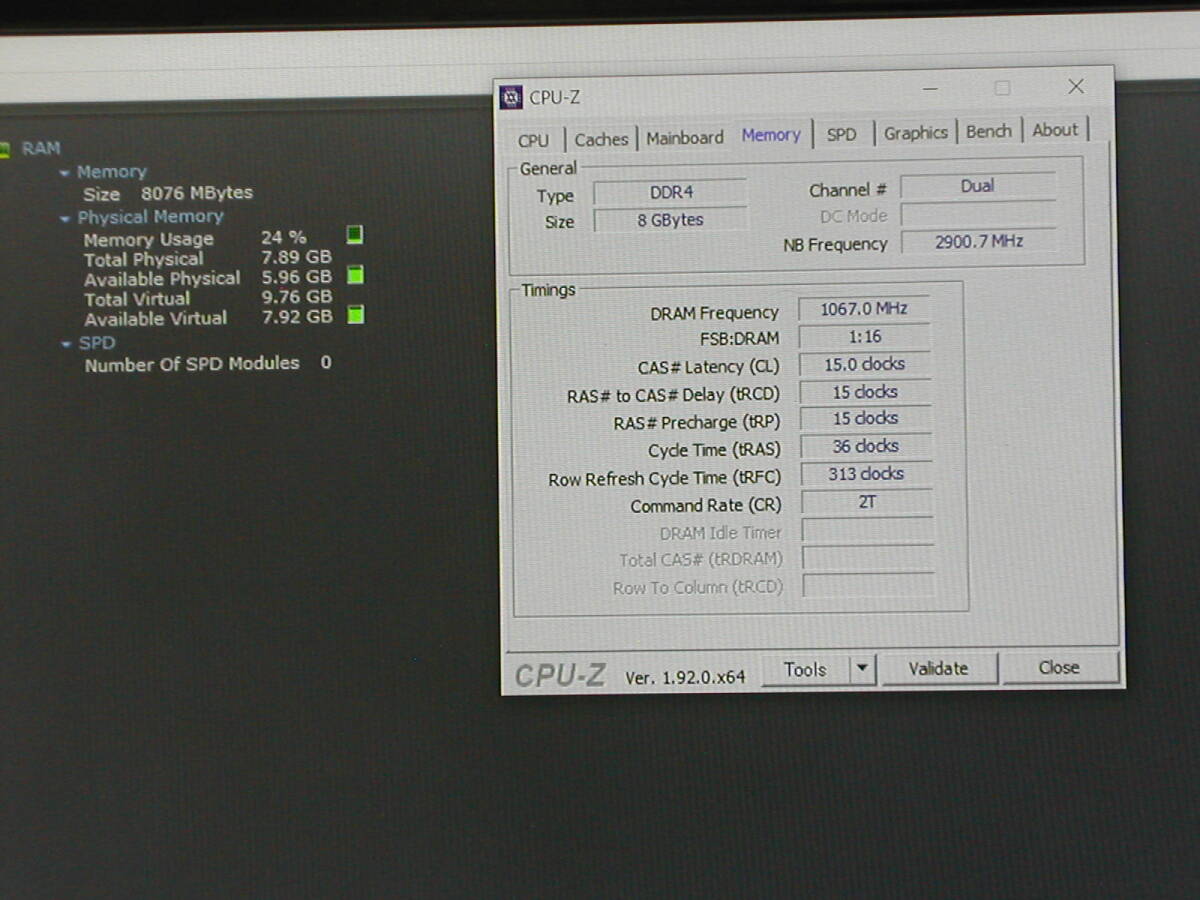Click the Tools button
1200x900 pixels.
tap(805, 670)
